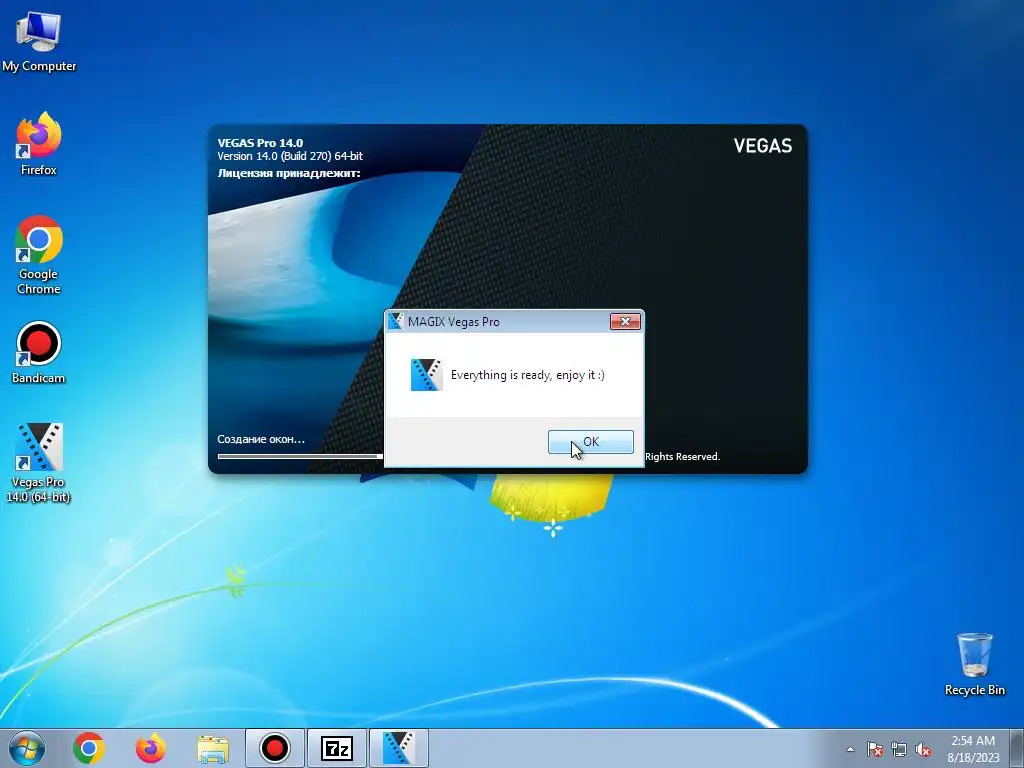Click the VEGAS logo on the splash screen
This screenshot has height=768, width=1024.
click(x=762, y=146)
